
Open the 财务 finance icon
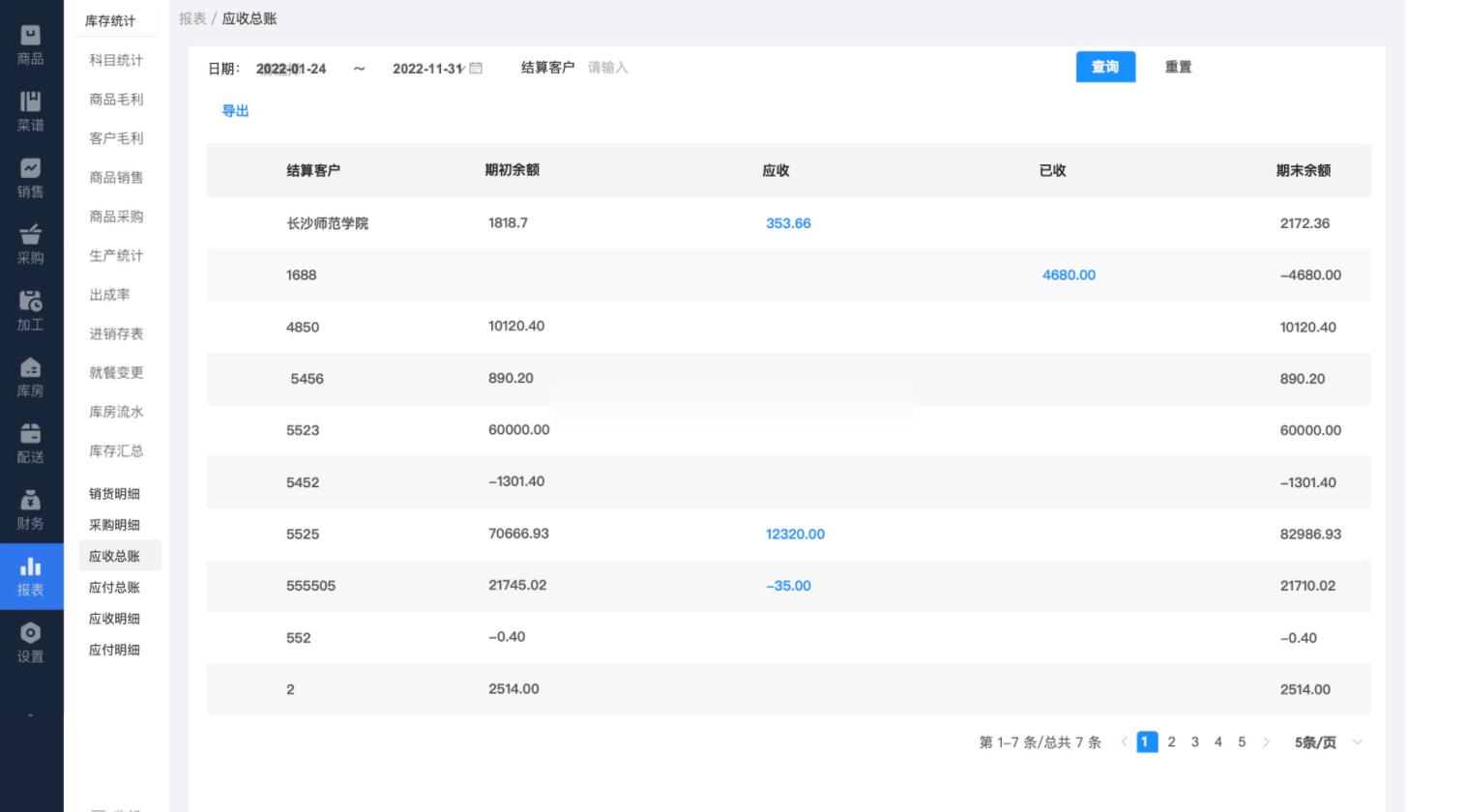31,501
